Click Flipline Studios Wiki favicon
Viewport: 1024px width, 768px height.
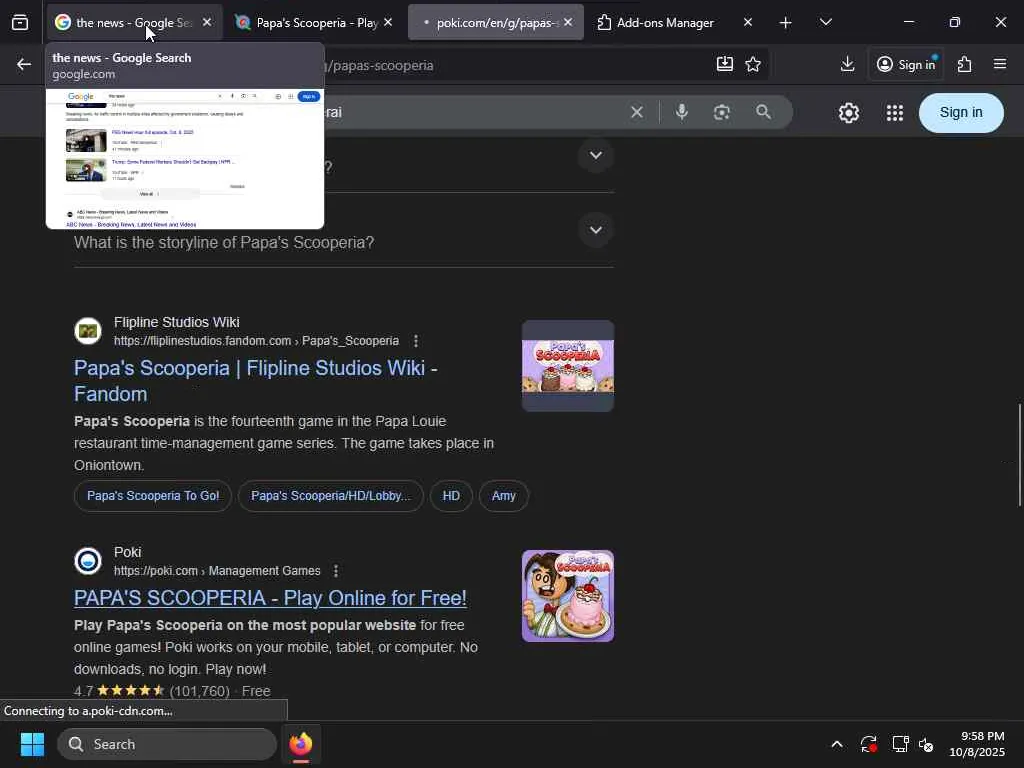pyautogui.click(x=88, y=331)
